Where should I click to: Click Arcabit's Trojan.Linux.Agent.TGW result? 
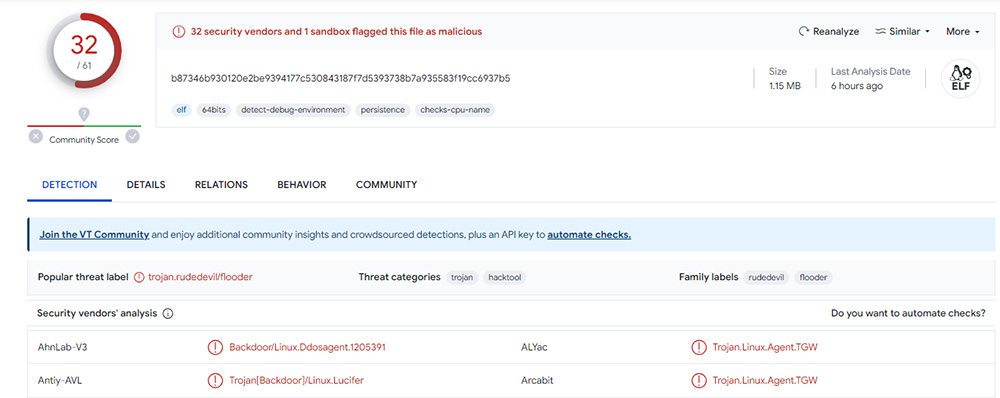coord(765,381)
